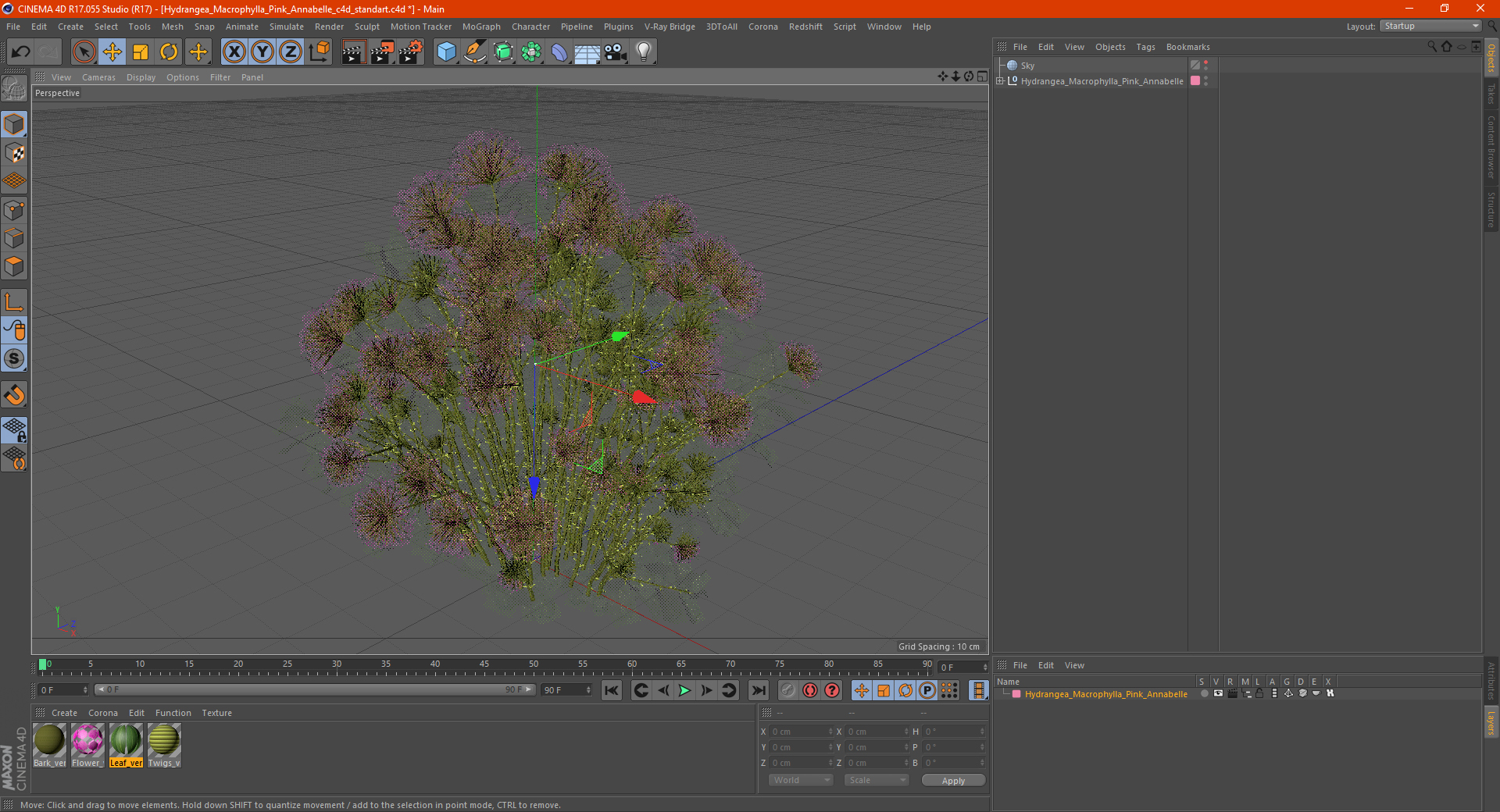1500x812 pixels.
Task: Open the Simulate menu
Action: point(287,27)
